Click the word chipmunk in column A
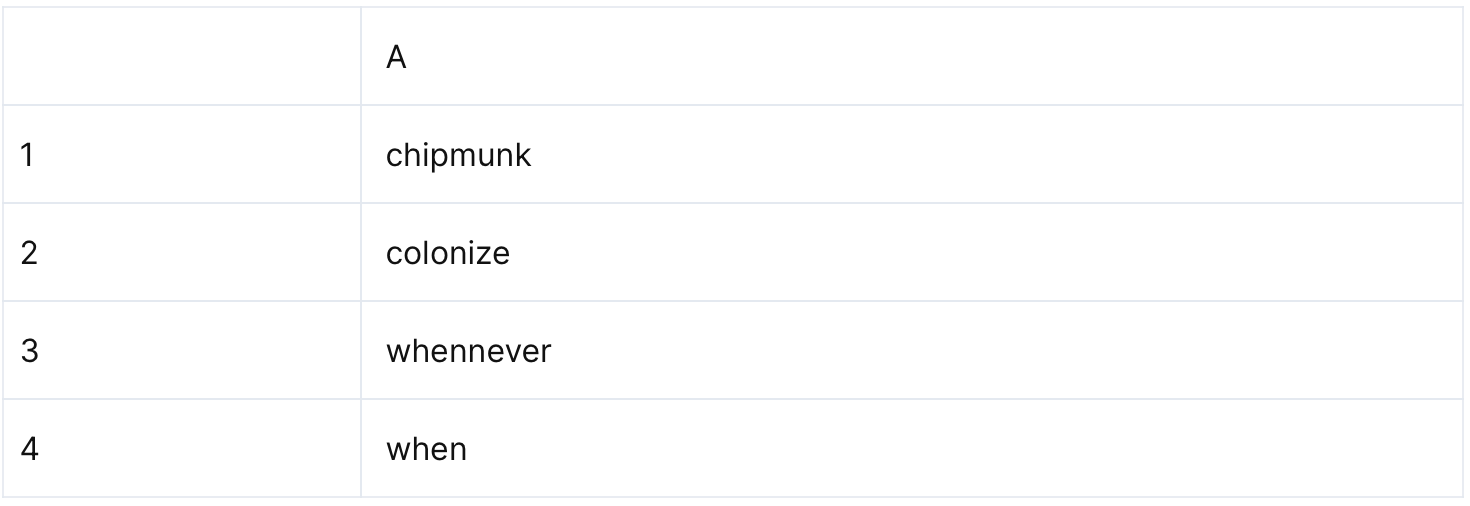The width and height of the screenshot is (1470, 506). (458, 156)
